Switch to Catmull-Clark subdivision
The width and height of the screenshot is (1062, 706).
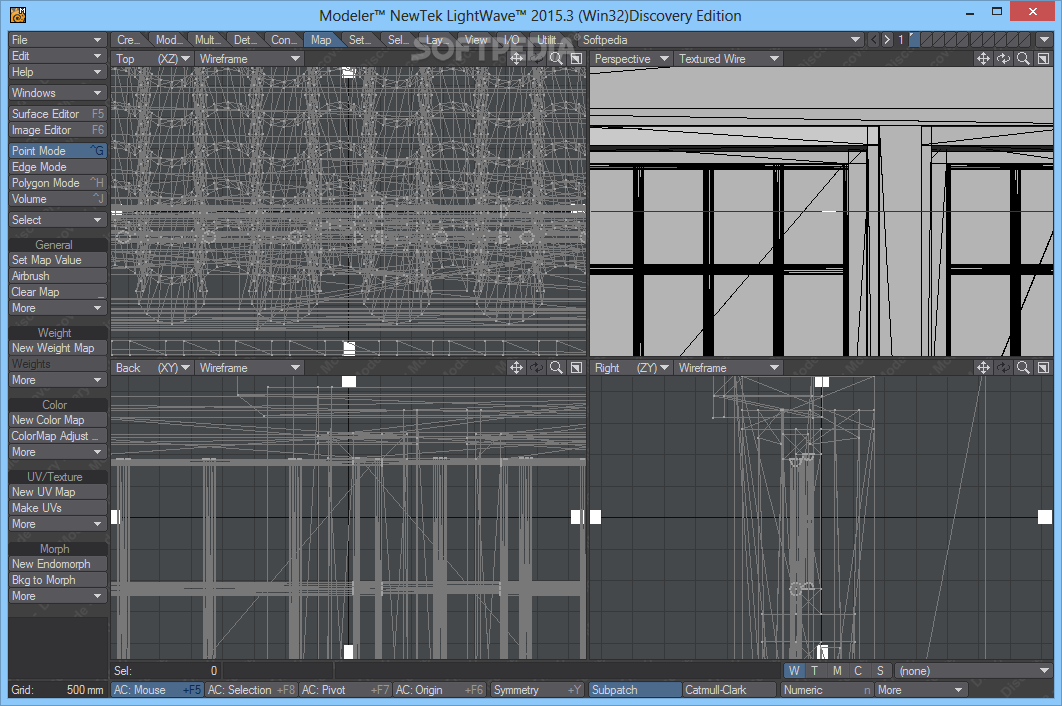coord(729,690)
